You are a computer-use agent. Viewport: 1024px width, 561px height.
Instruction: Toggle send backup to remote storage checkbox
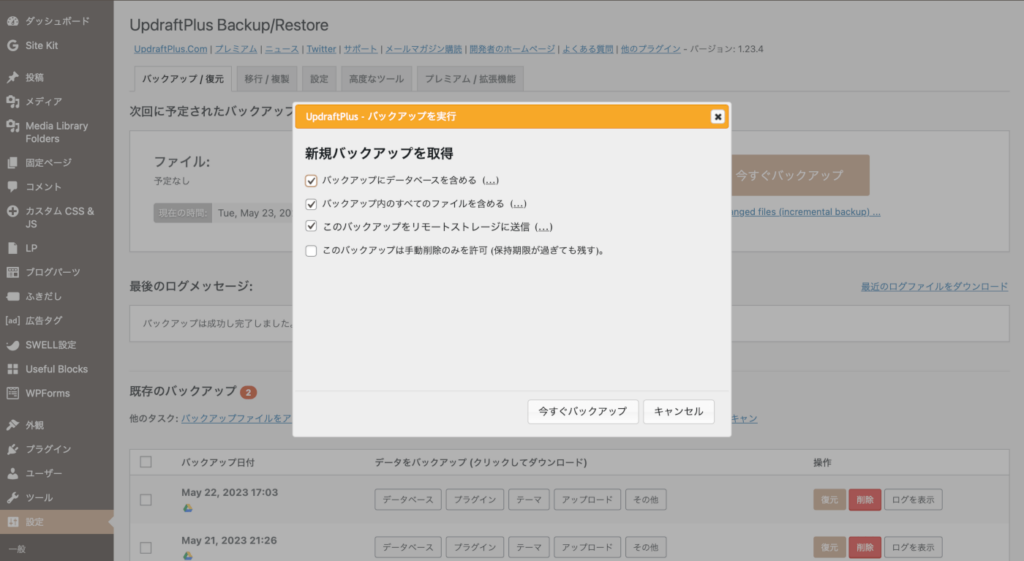311,227
